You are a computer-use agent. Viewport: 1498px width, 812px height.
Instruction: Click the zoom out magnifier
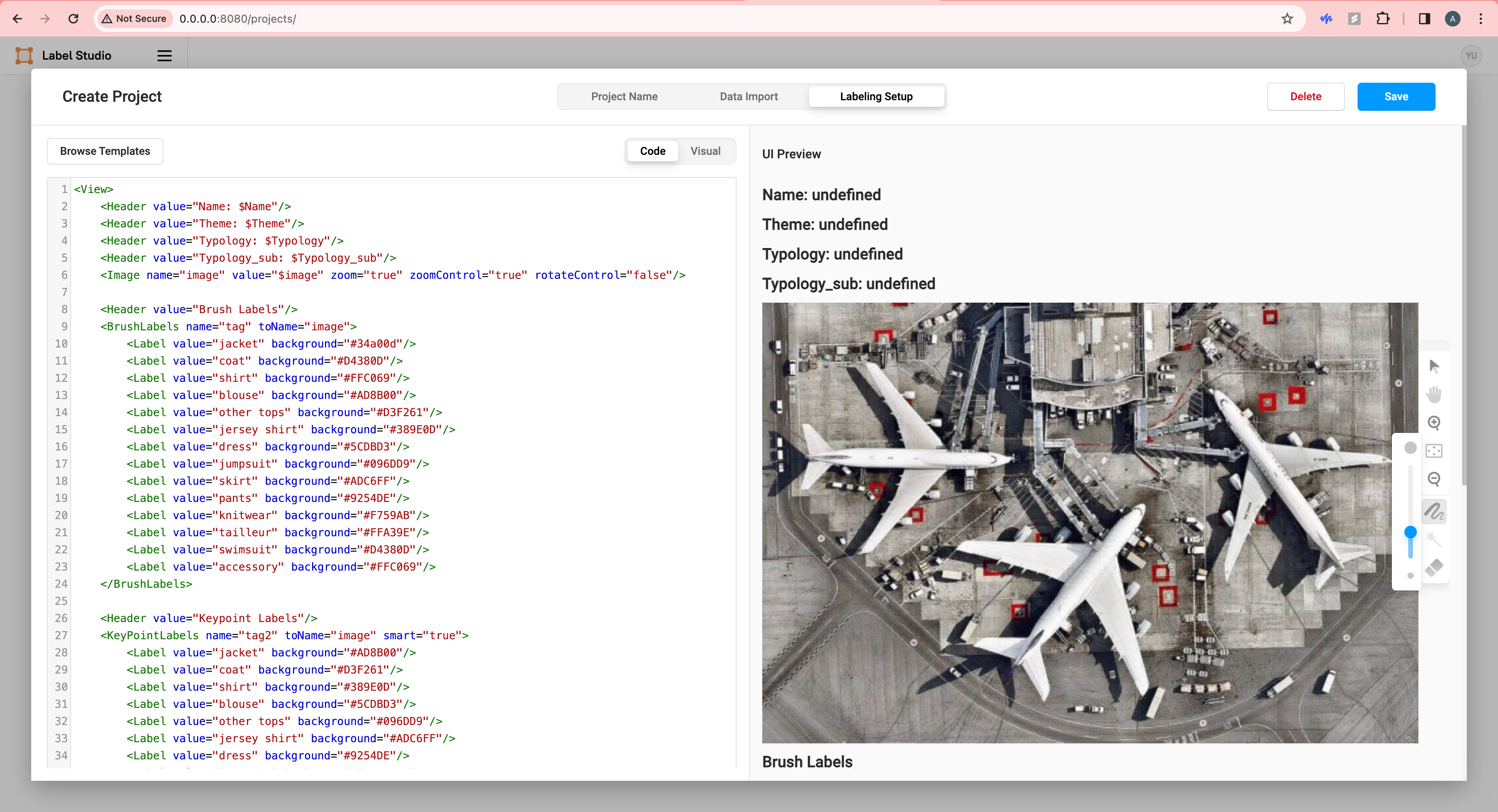click(x=1434, y=479)
